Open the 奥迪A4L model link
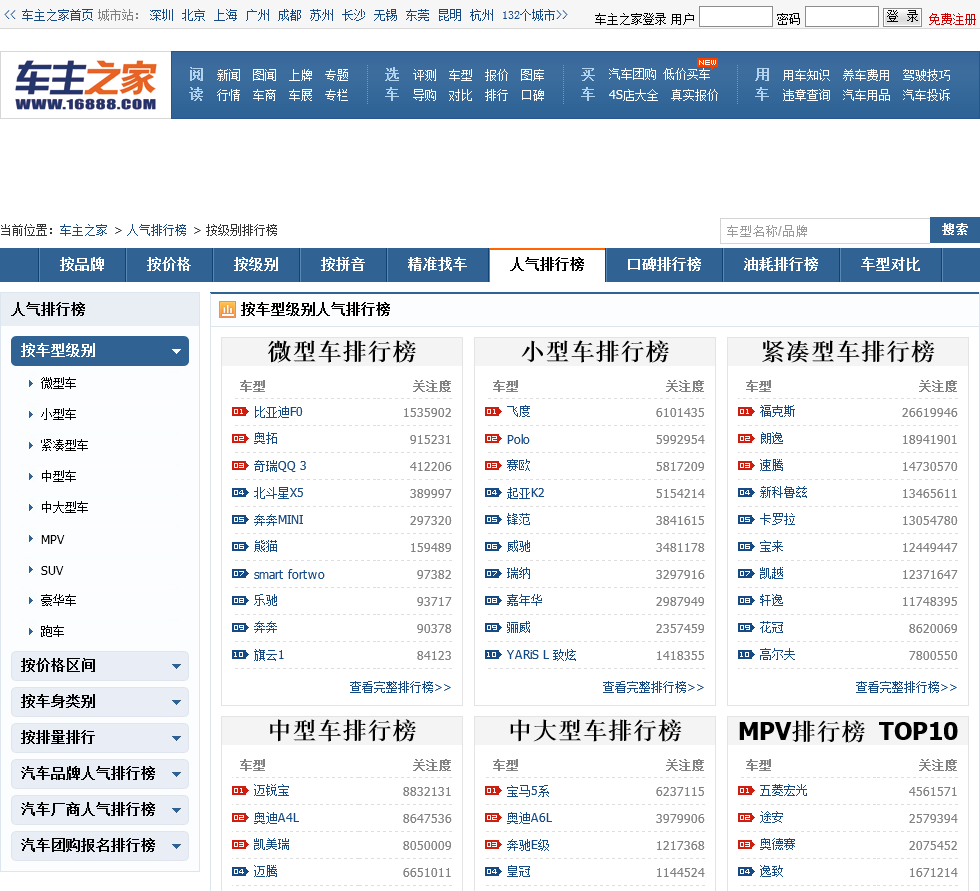Viewport: 980px width, 891px height. (276, 818)
